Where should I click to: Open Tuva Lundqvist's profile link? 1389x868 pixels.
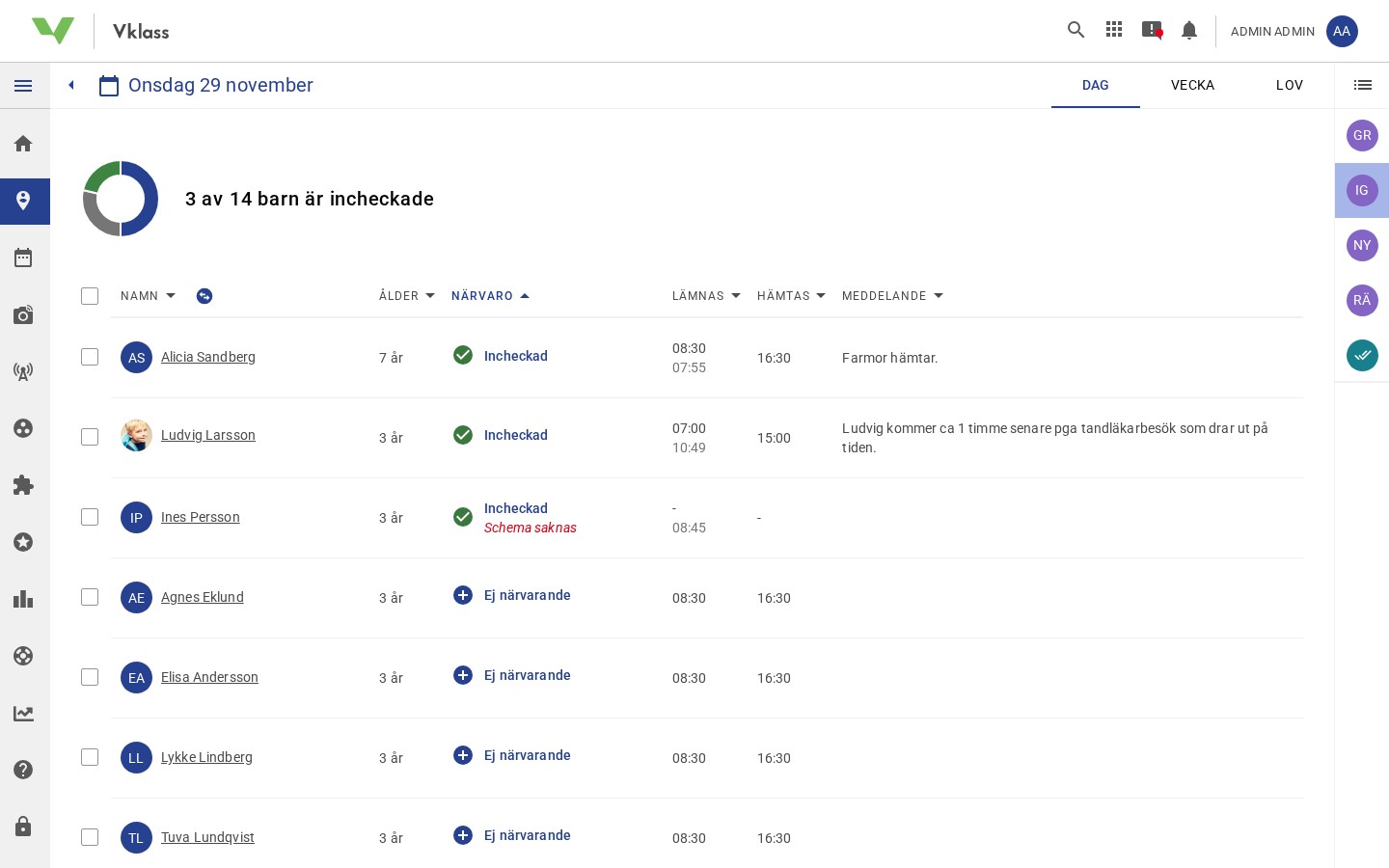click(207, 837)
